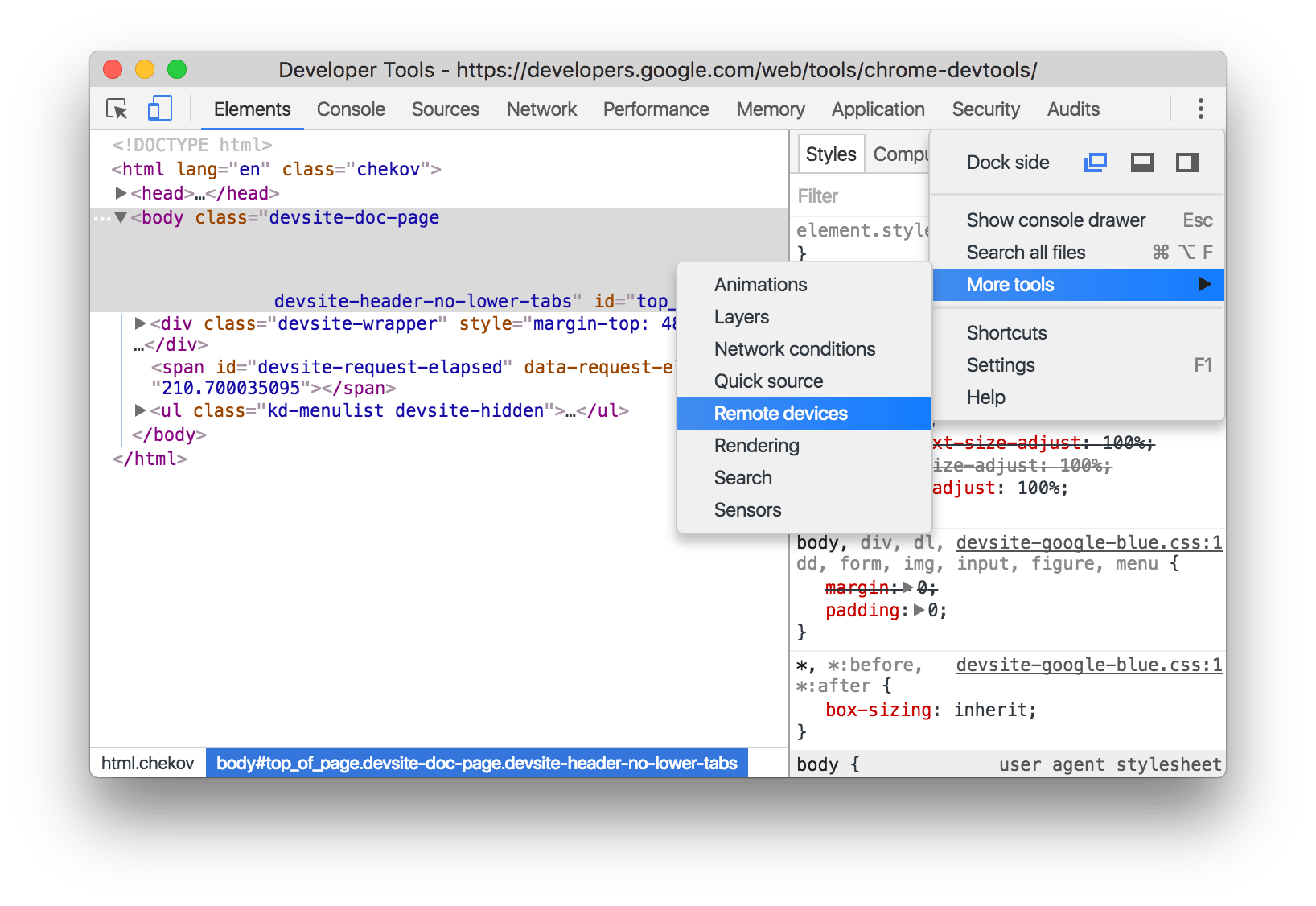Select html.chekov in the breadcrumb bar

[147, 763]
